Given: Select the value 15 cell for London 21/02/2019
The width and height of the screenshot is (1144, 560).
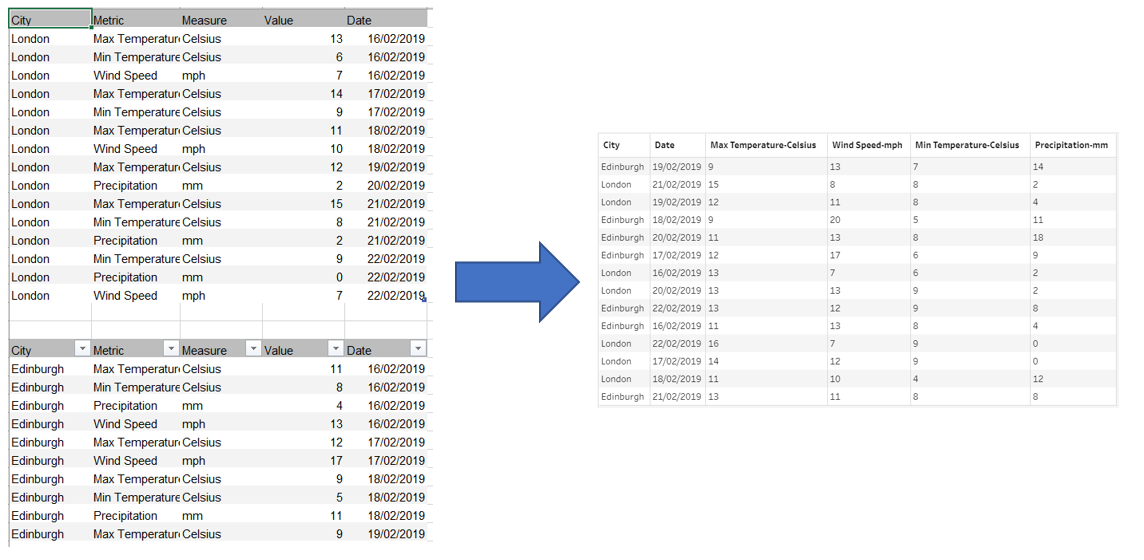Looking at the screenshot, I should point(766,184).
